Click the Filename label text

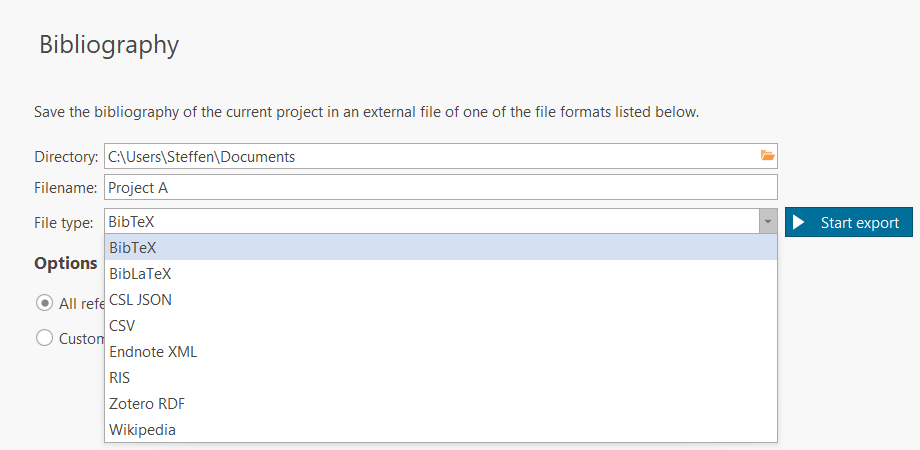tap(65, 188)
